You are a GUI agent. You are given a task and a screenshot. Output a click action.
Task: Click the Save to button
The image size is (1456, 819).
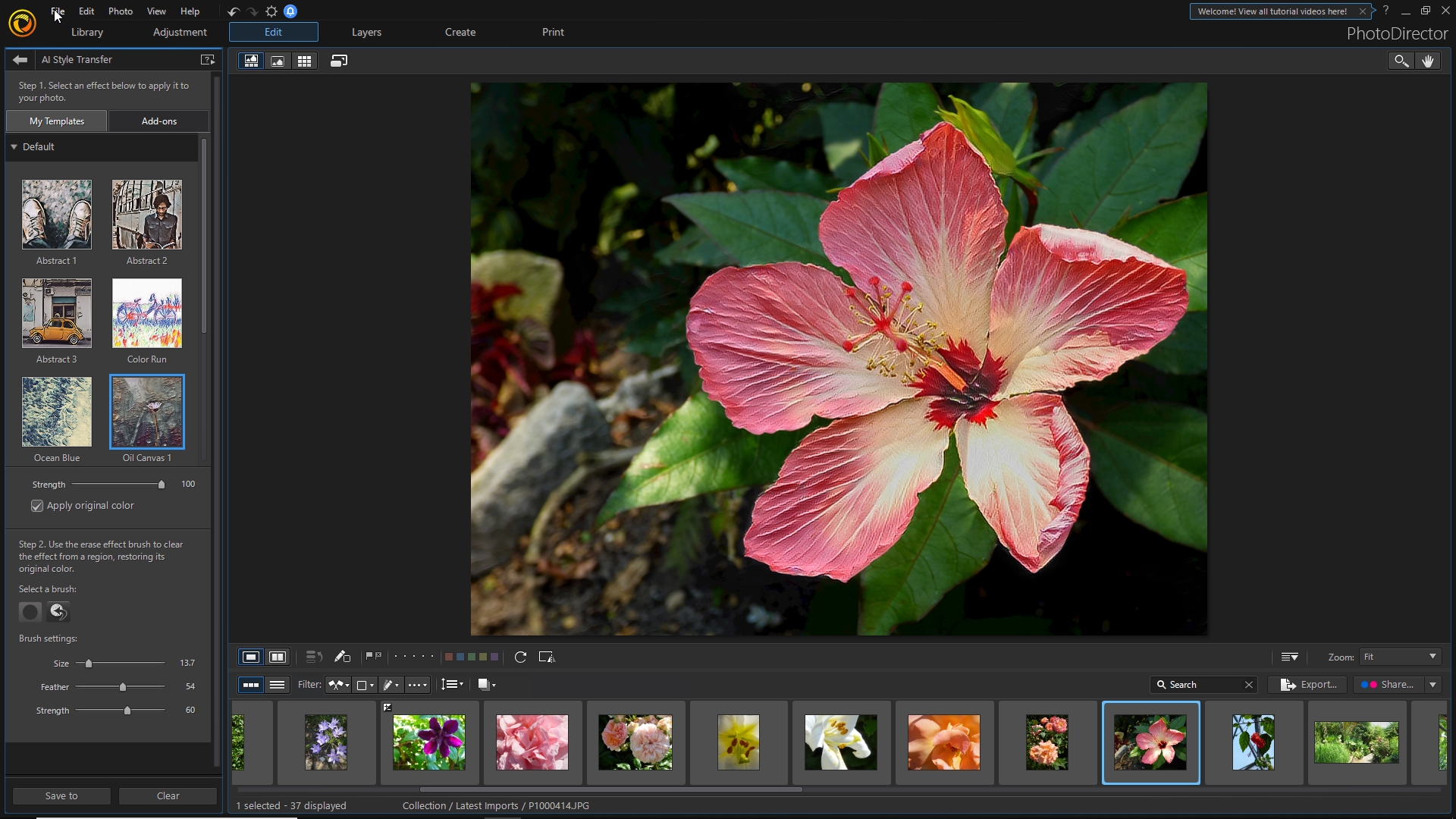point(62,795)
